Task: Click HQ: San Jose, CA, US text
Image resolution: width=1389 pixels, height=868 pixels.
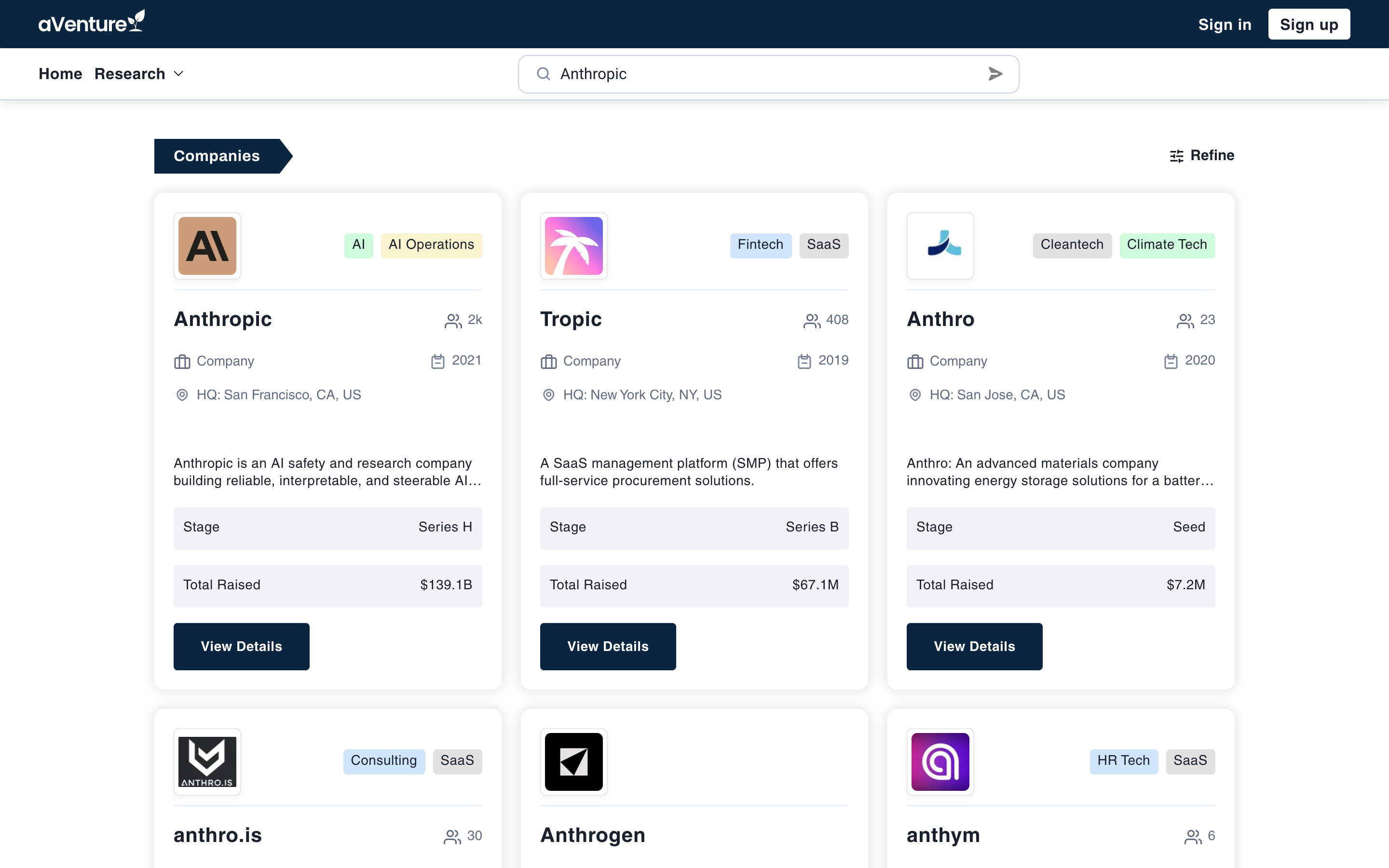Action: [997, 395]
